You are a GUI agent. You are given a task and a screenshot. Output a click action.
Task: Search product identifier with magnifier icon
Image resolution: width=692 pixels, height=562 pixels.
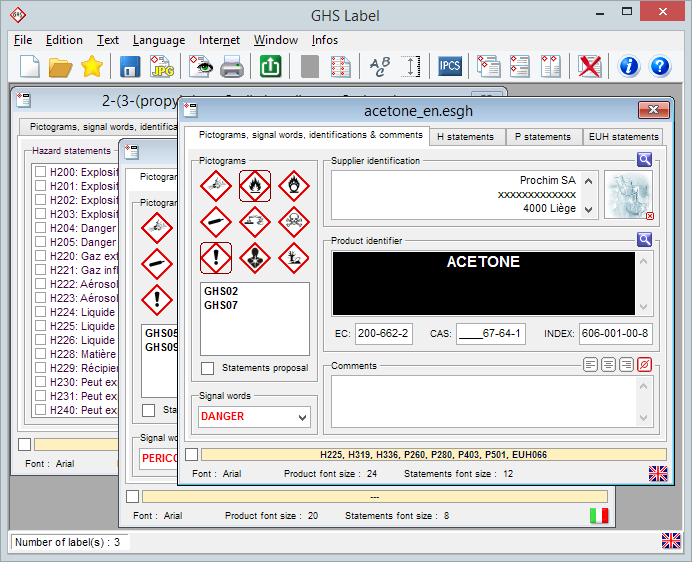point(644,239)
